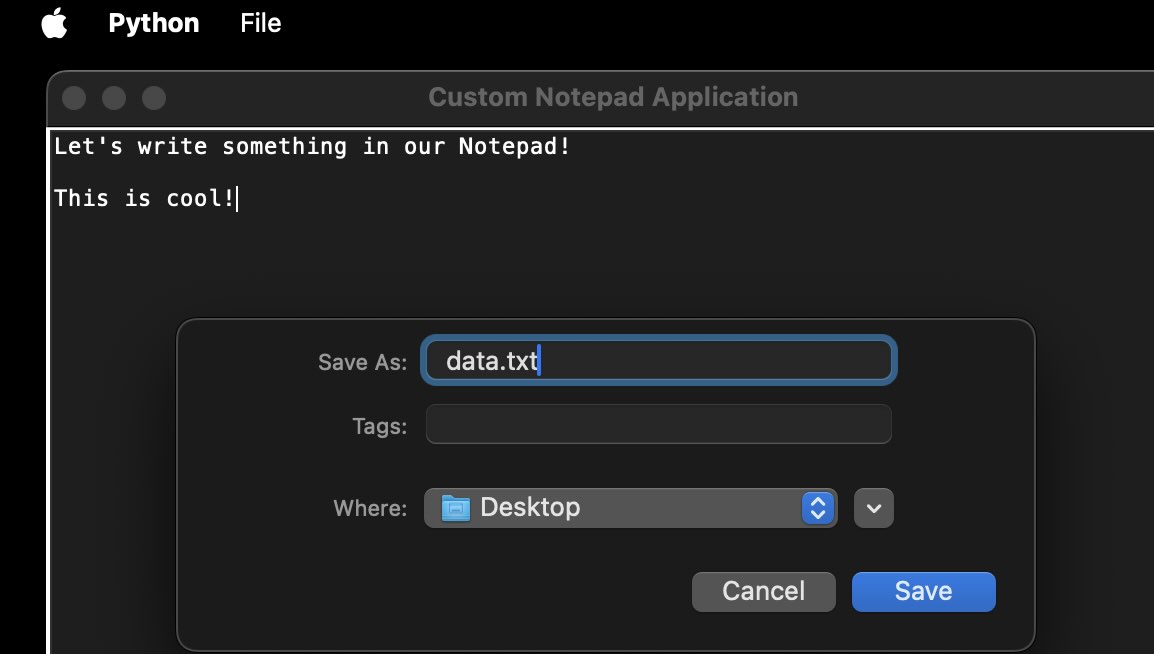Open the Apple menu
Image resolution: width=1154 pixels, height=654 pixels.
pyautogui.click(x=54, y=24)
